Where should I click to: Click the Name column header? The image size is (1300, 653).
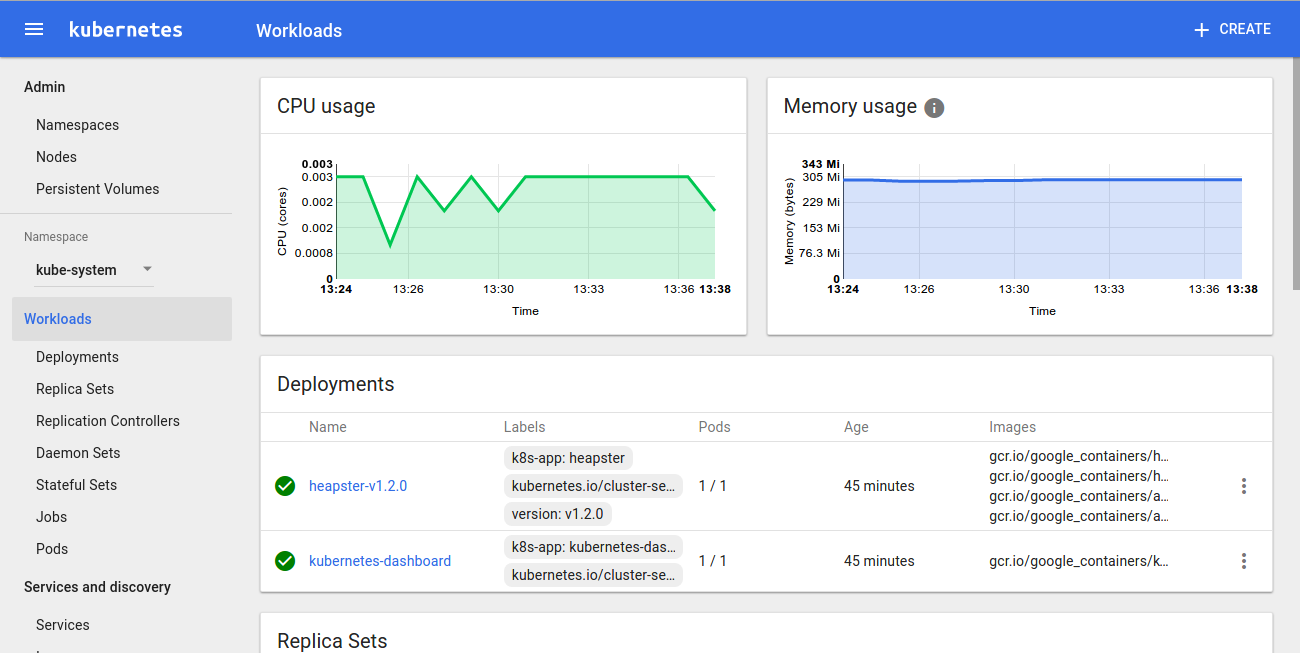tap(328, 427)
